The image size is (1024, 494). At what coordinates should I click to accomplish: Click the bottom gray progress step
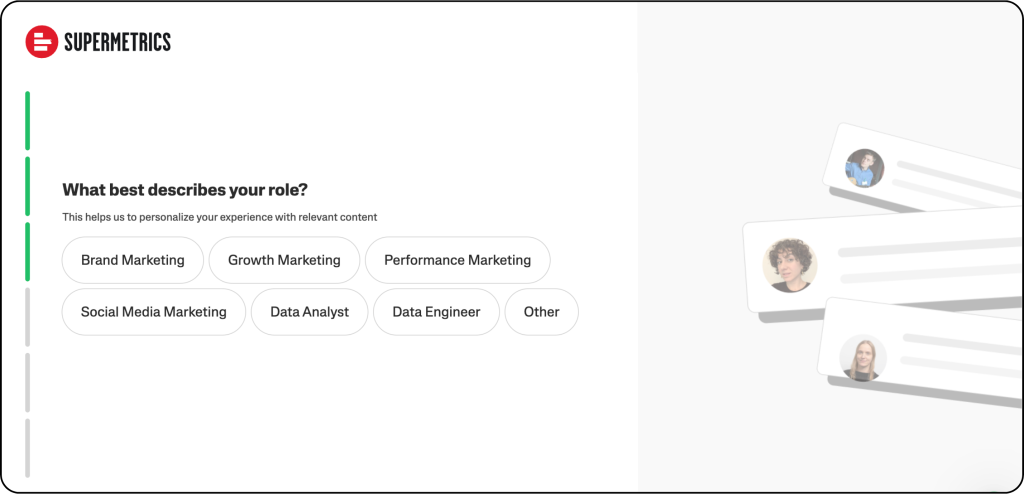click(x=28, y=448)
